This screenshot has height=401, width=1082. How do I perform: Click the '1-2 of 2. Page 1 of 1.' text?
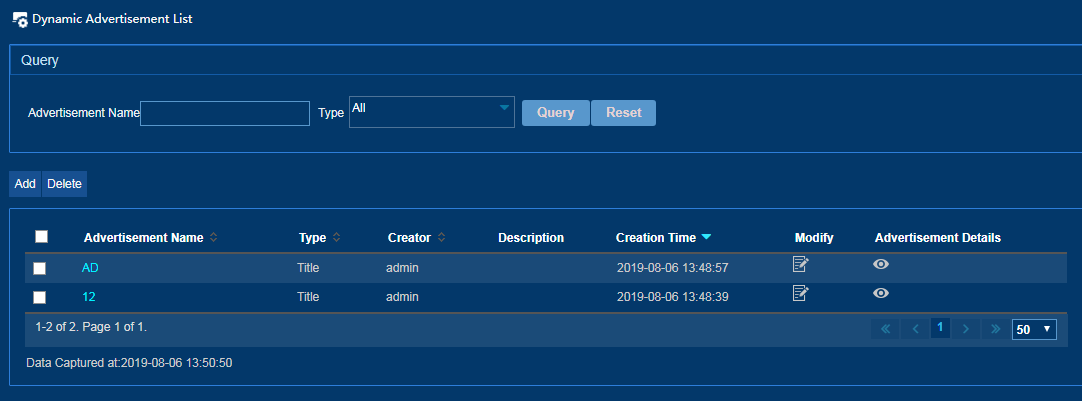[91, 326]
